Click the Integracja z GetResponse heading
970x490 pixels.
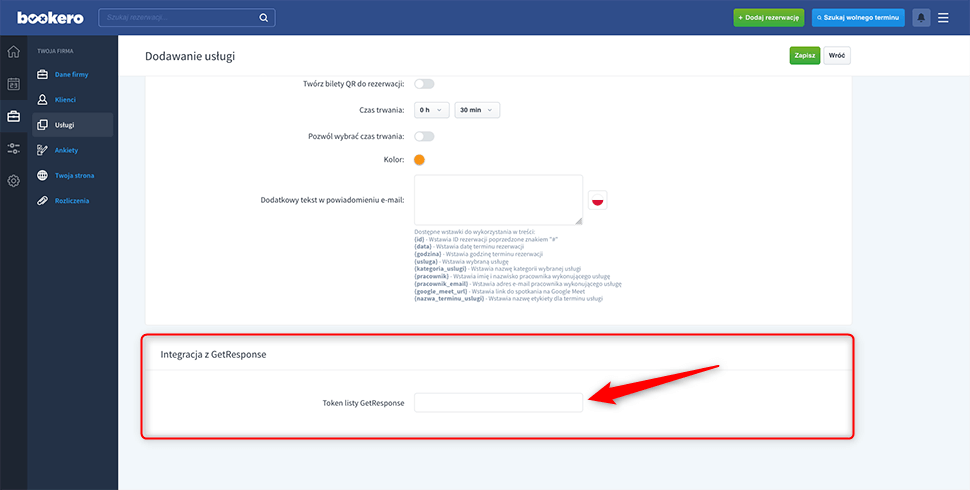click(x=213, y=355)
